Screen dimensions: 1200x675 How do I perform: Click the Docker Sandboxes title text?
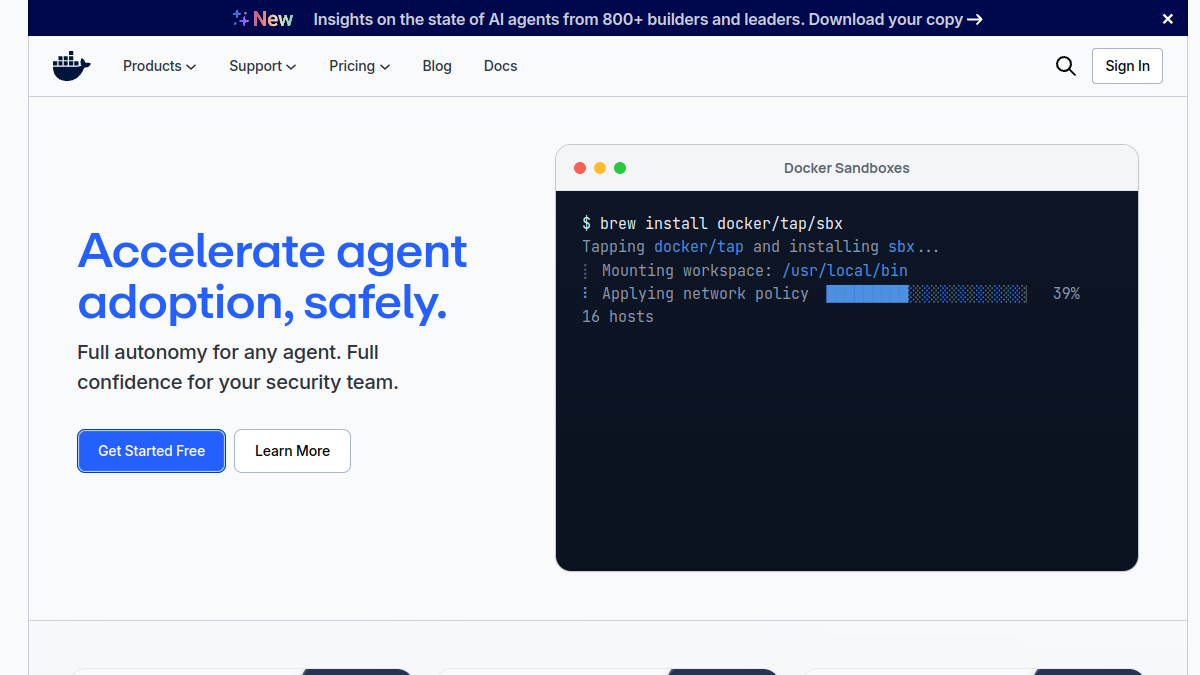point(847,168)
